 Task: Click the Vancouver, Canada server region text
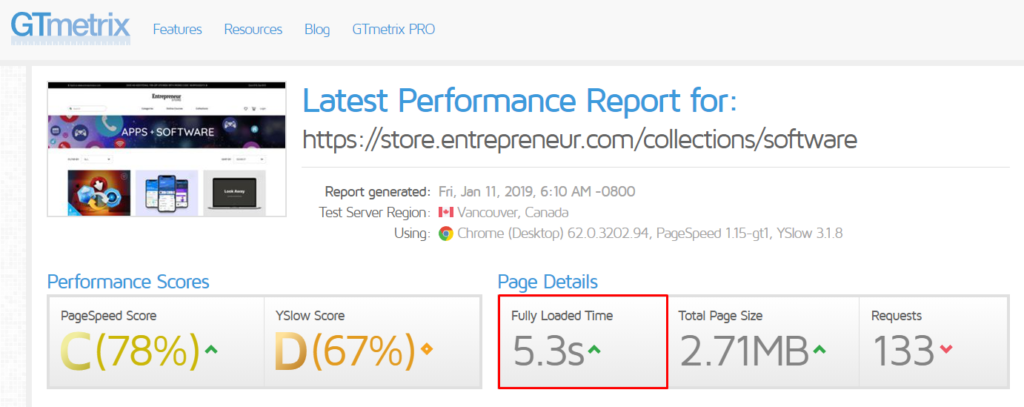[513, 212]
